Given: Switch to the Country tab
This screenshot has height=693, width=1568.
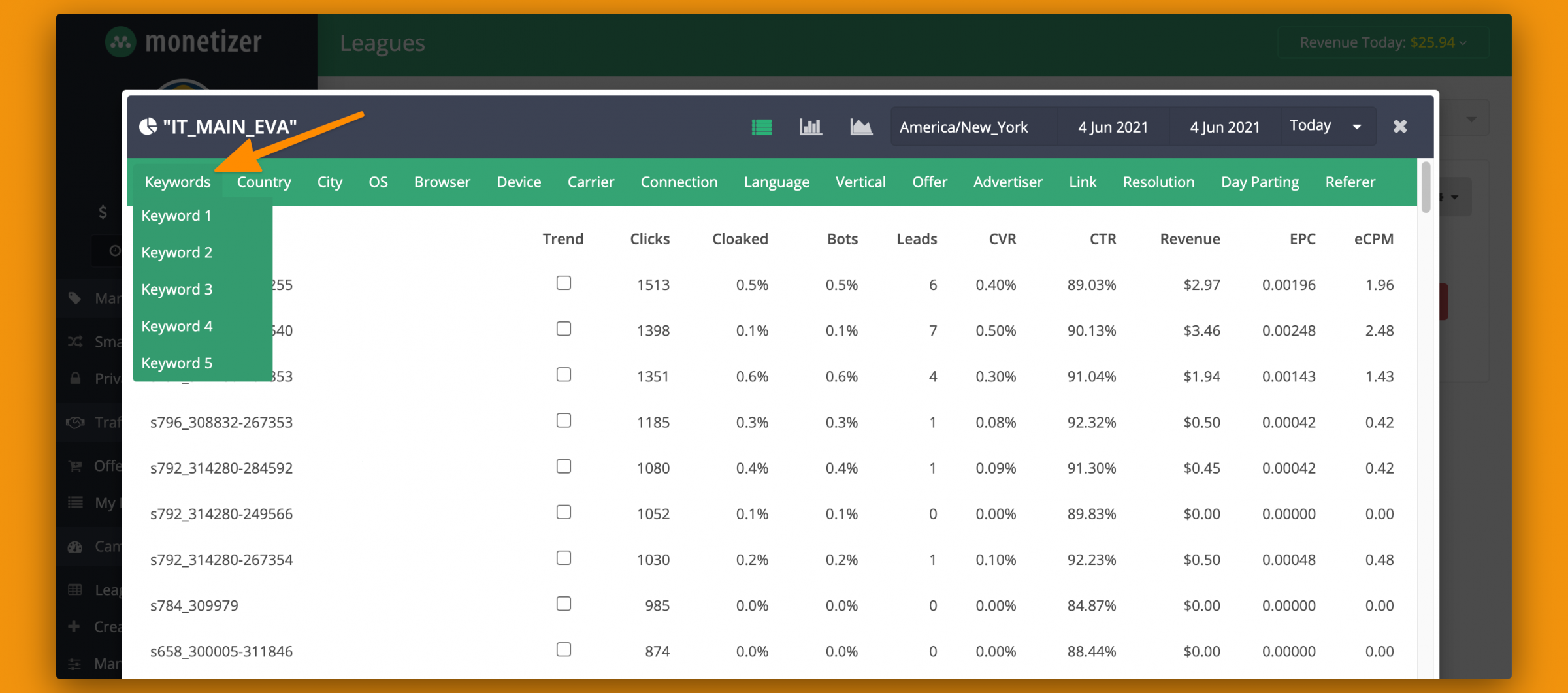Looking at the screenshot, I should 264,182.
